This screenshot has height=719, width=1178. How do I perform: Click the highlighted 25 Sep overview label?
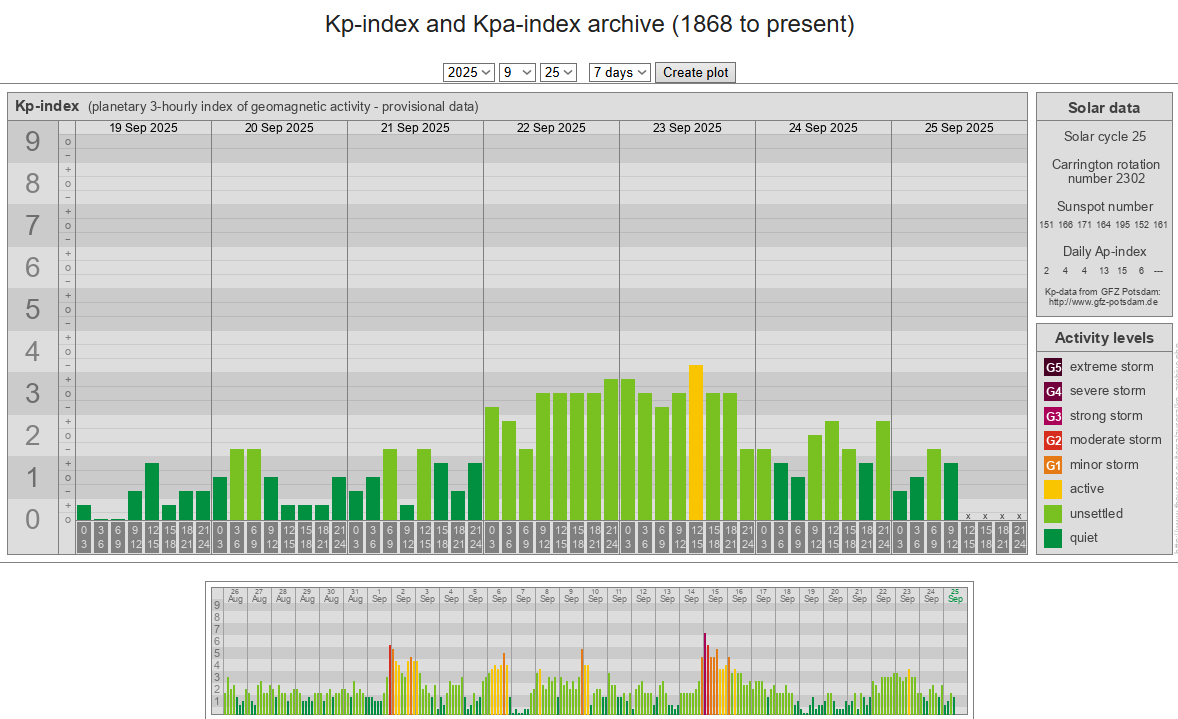pyautogui.click(x=955, y=596)
